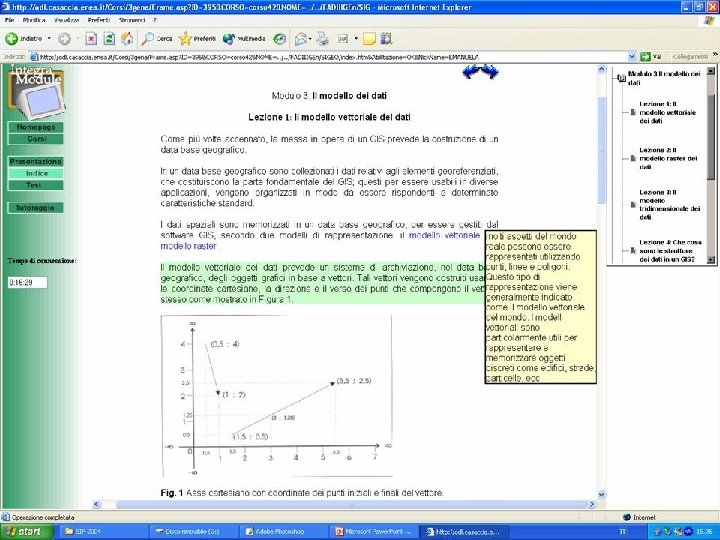This screenshot has width=720, height=540.
Task: Click the tree panel scroll-up arrow
Action: [711, 71]
